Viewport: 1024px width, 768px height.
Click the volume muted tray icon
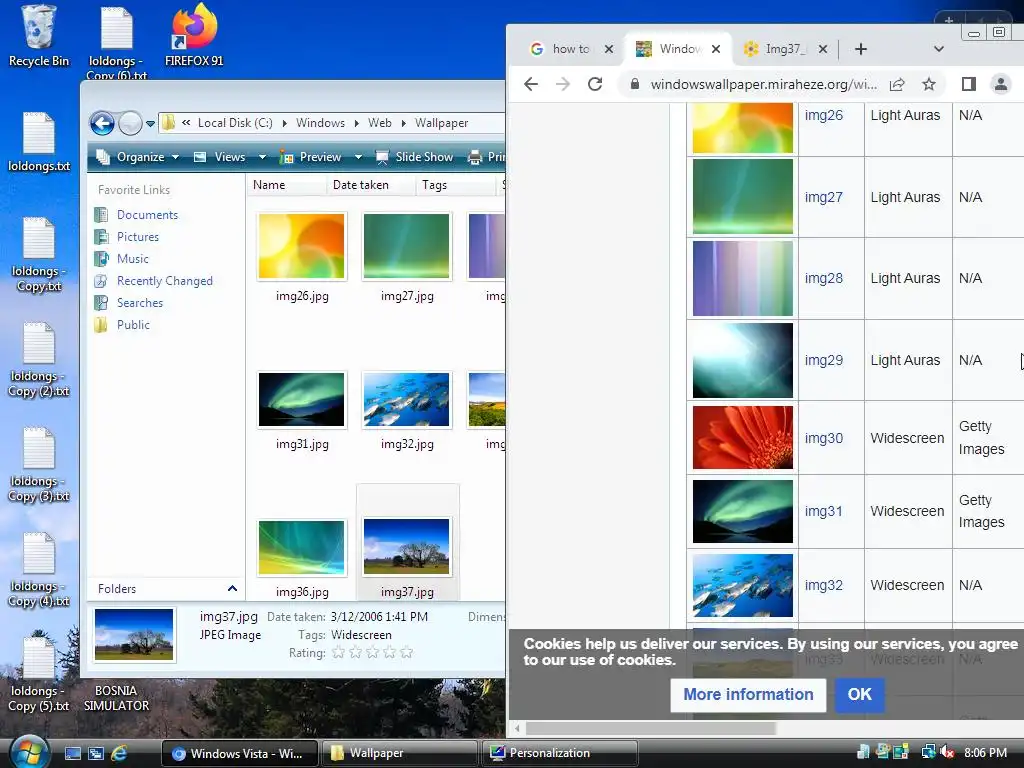click(946, 753)
